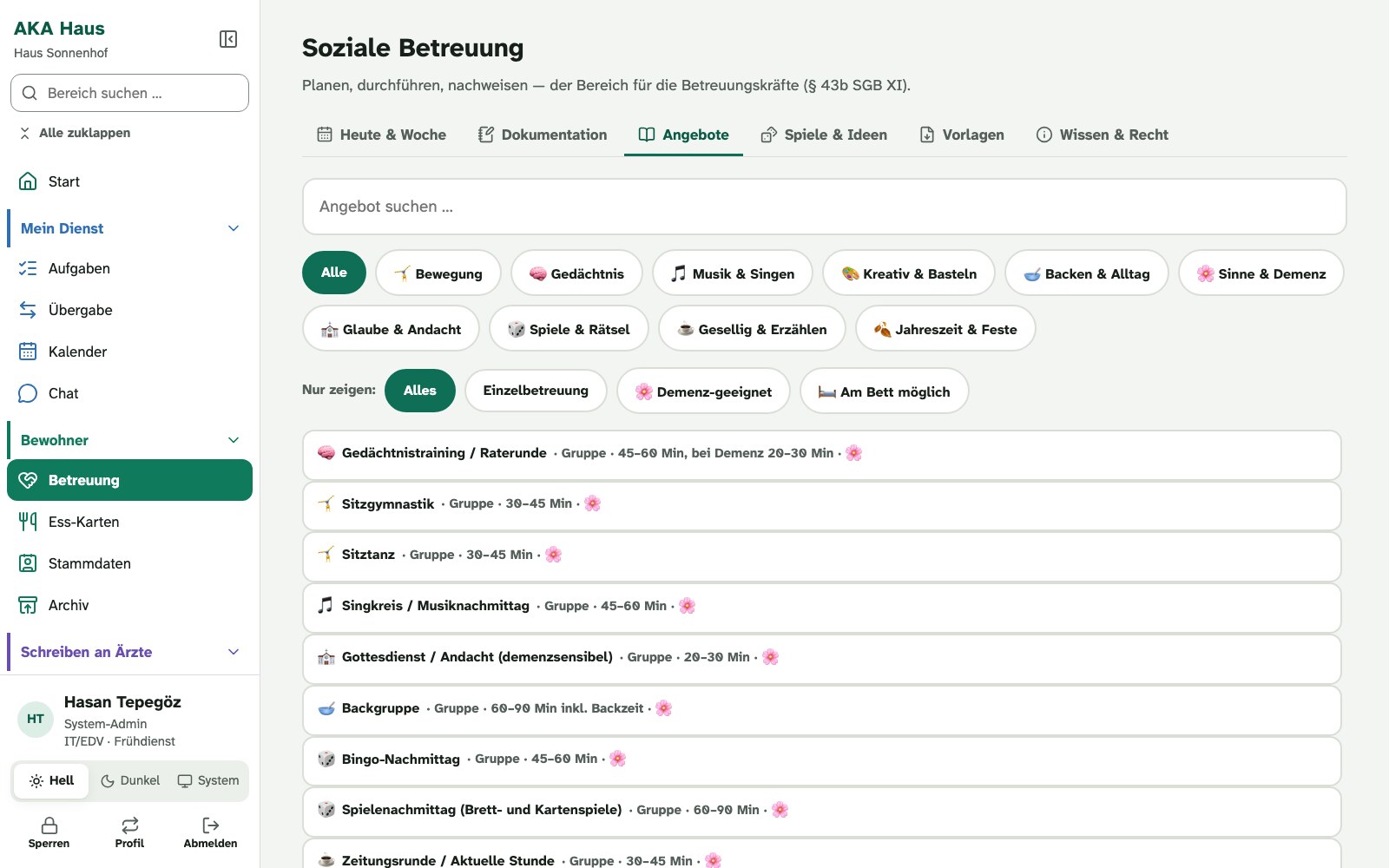Click the Angebot suchen search field
The width and height of the screenshot is (1389, 868).
(824, 207)
